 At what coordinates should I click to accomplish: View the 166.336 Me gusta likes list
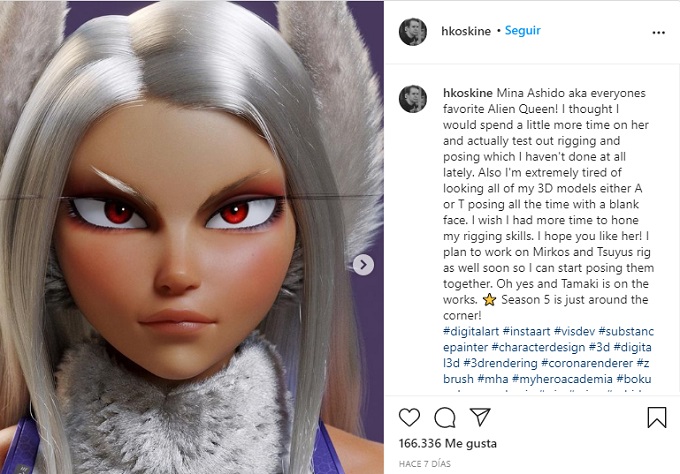448,443
